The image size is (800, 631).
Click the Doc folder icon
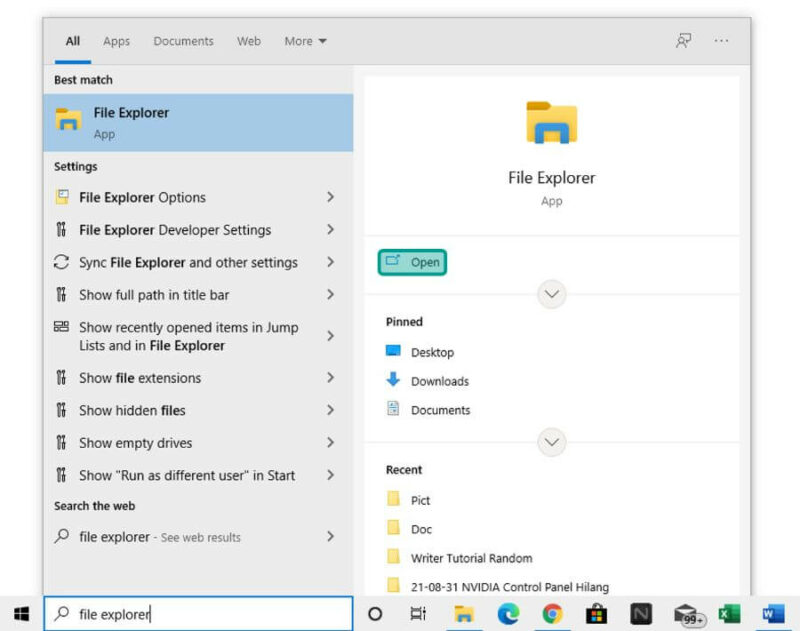[393, 527]
